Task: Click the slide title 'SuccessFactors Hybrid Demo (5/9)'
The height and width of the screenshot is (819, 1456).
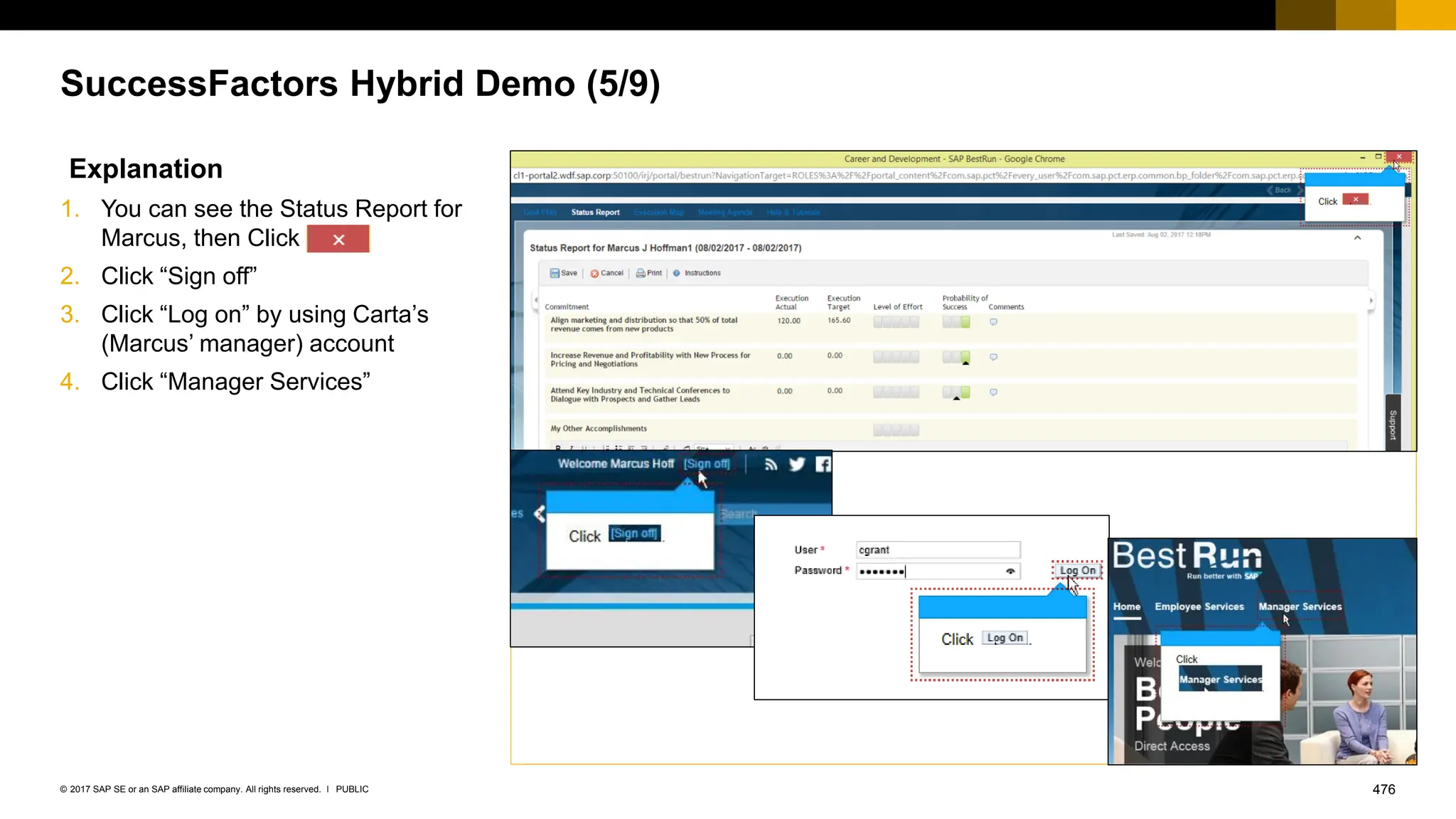Action: pos(360,84)
